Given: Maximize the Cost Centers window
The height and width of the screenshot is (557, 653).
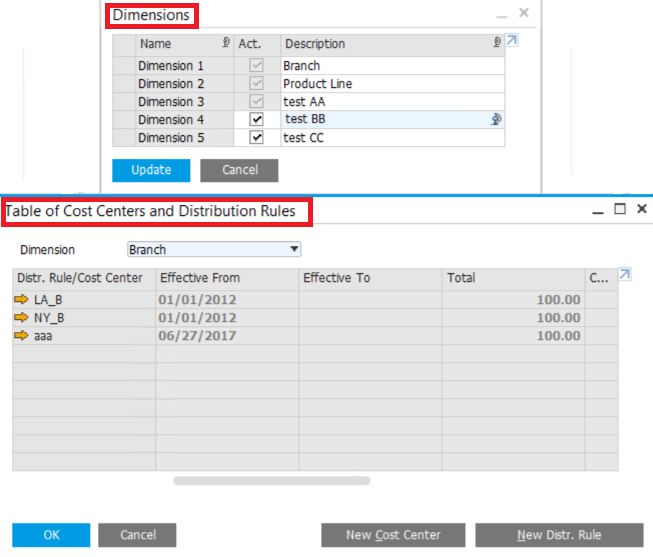Looking at the screenshot, I should [x=620, y=209].
